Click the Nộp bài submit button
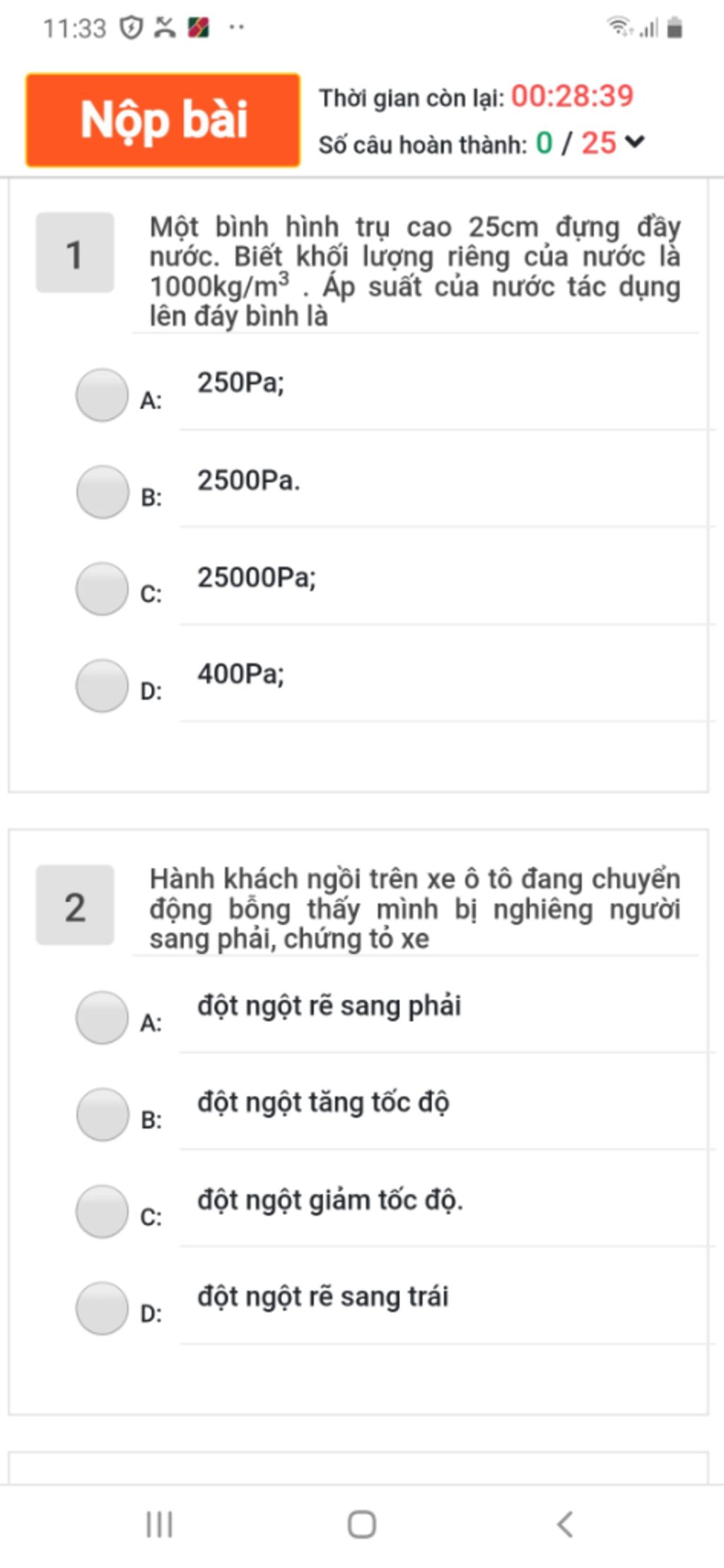 point(163,120)
